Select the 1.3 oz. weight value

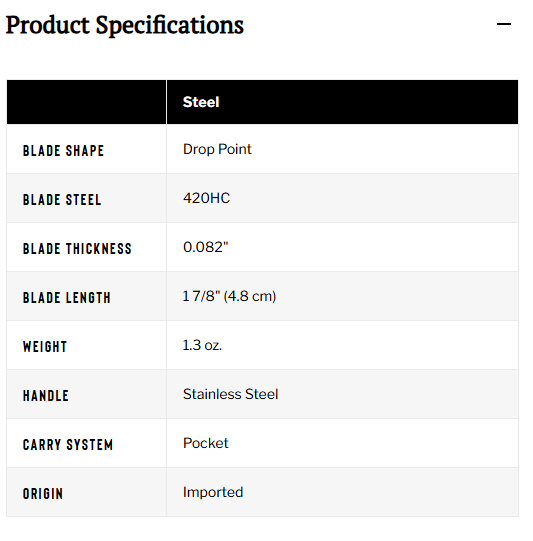tap(202, 345)
